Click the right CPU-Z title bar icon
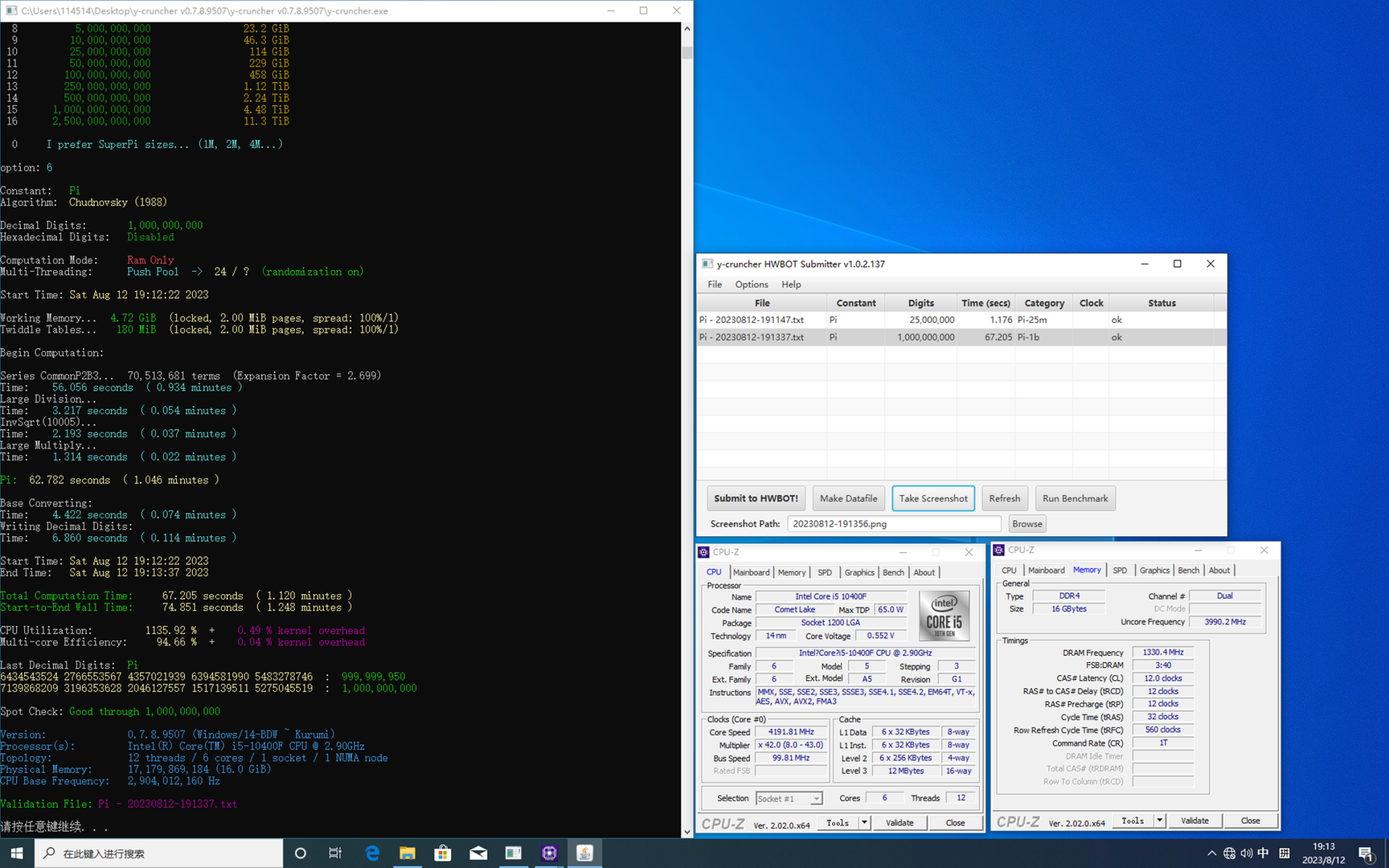1389x868 pixels. point(999,550)
